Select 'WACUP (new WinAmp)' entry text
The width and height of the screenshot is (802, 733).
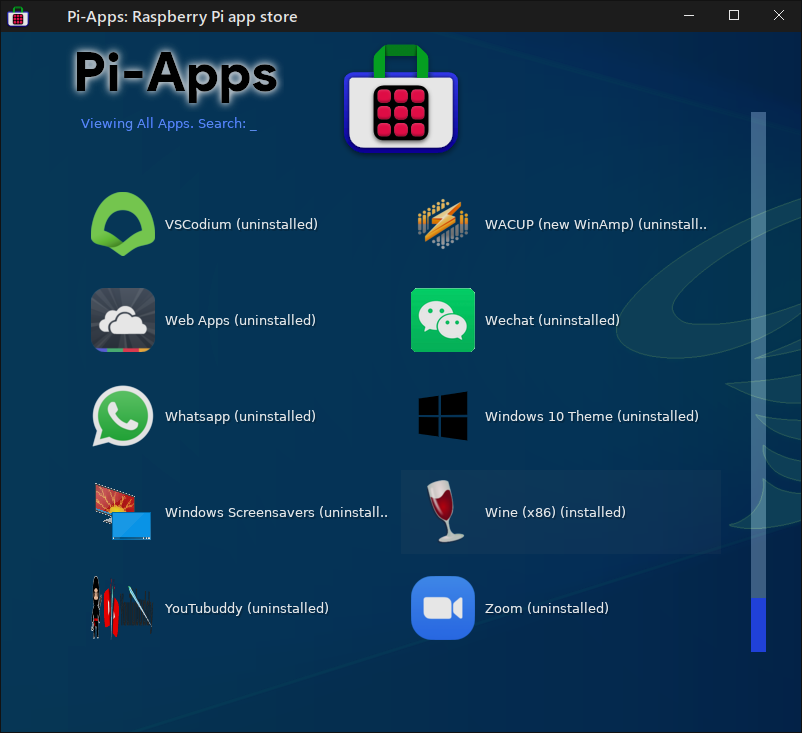click(x=596, y=225)
